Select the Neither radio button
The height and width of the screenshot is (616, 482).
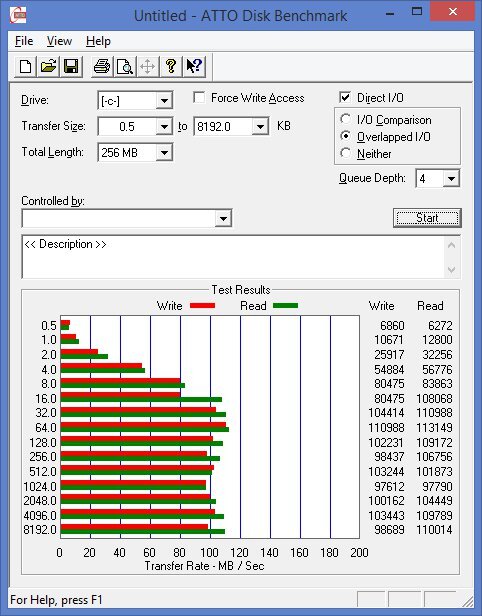tap(345, 153)
